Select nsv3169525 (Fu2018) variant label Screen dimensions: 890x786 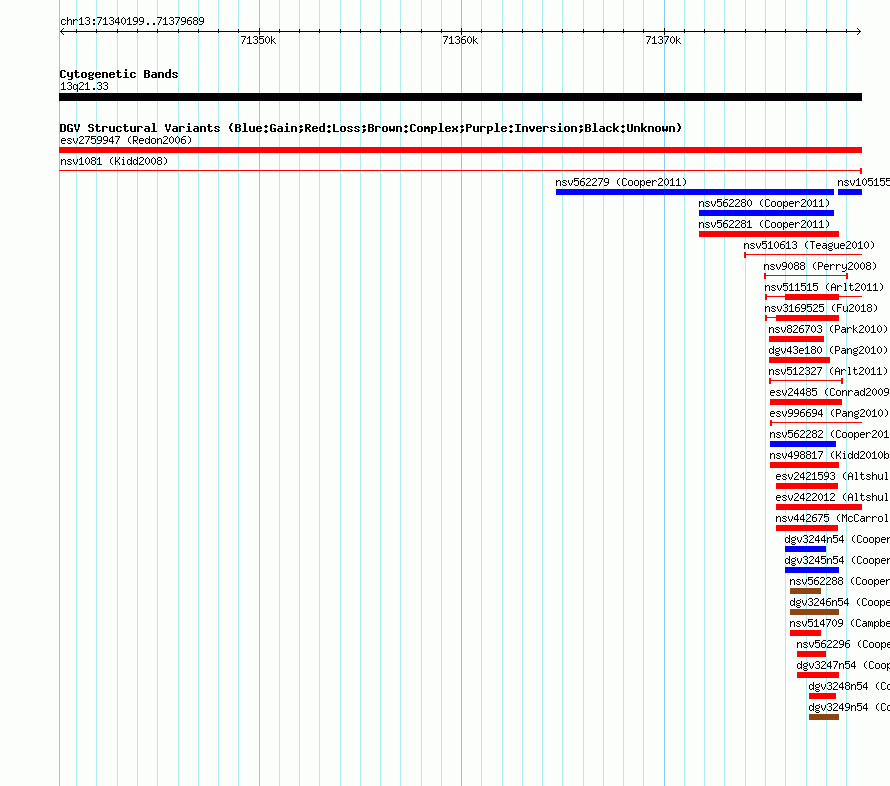pyautogui.click(x=821, y=308)
